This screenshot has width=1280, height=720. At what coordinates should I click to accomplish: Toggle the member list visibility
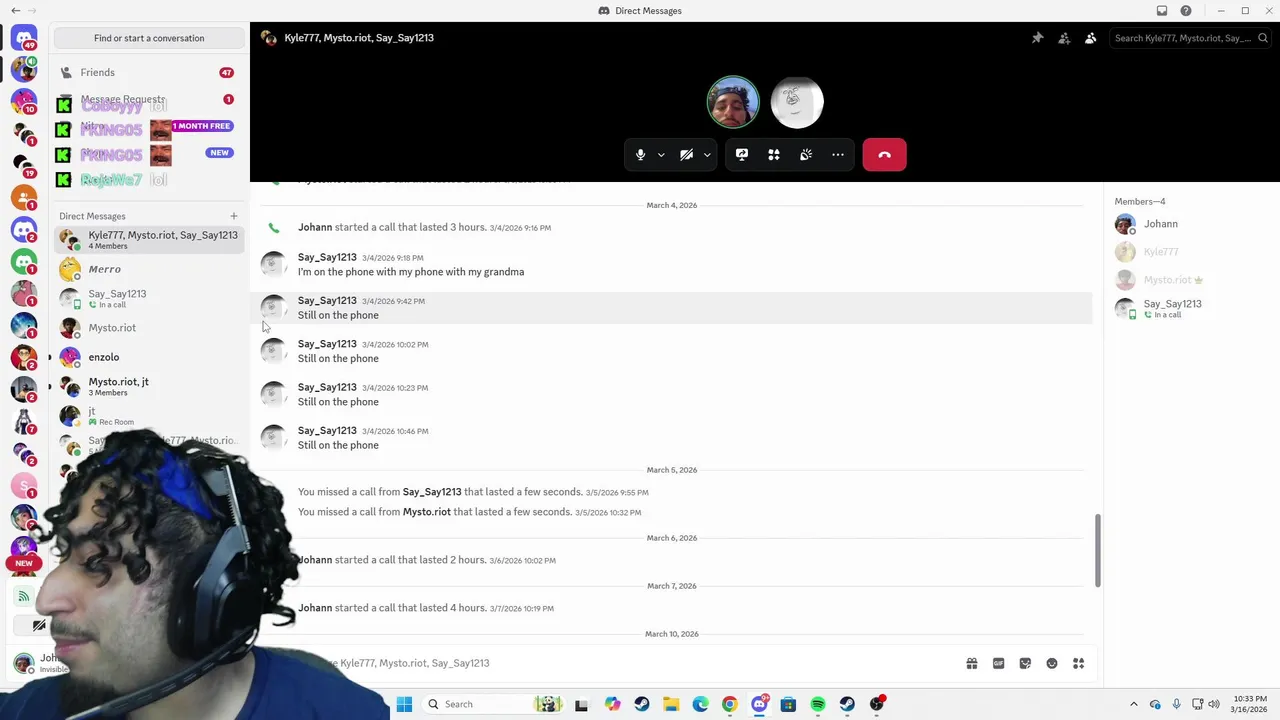pos(1091,38)
